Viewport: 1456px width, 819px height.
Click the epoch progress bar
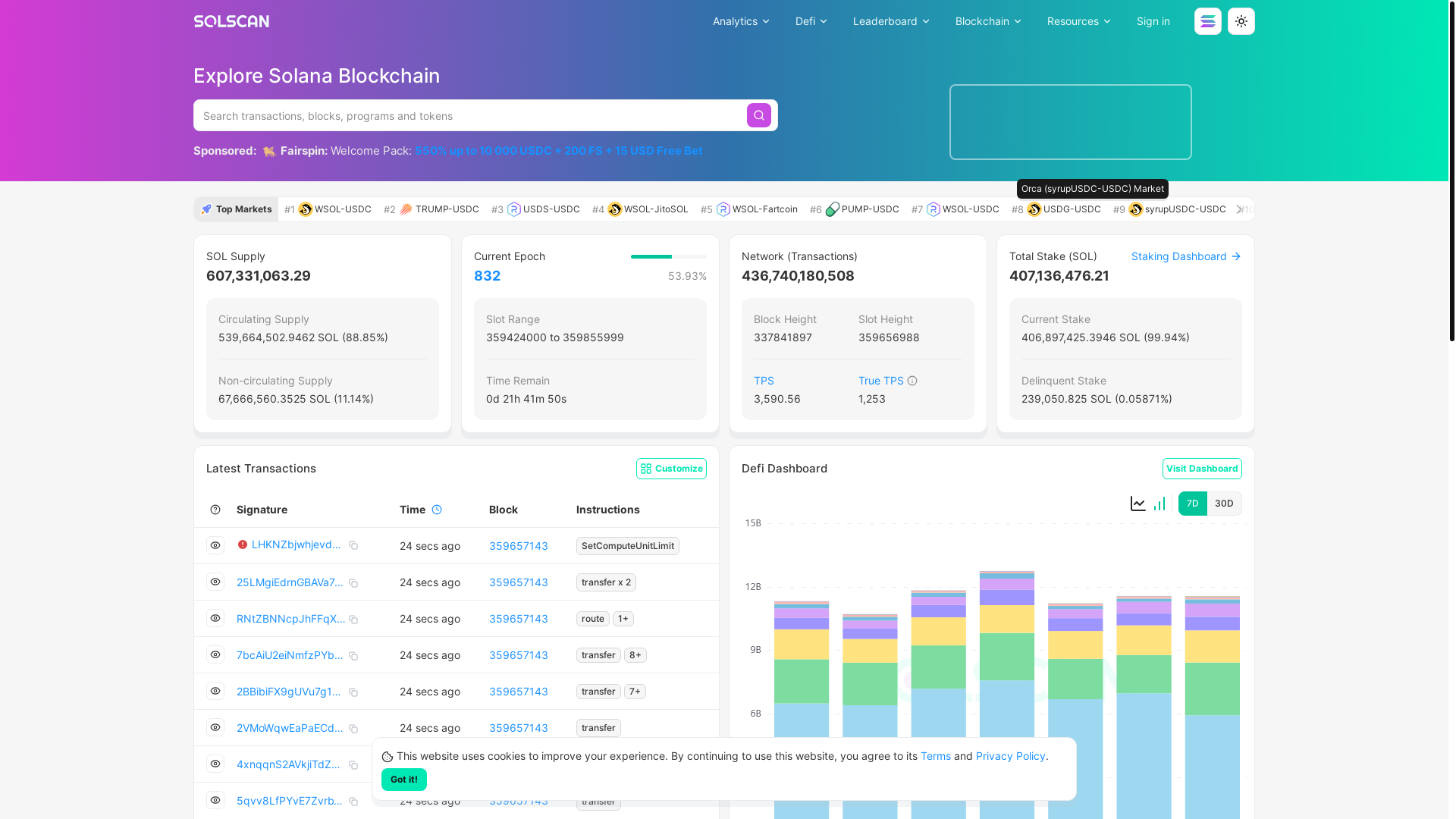pyautogui.click(x=669, y=256)
